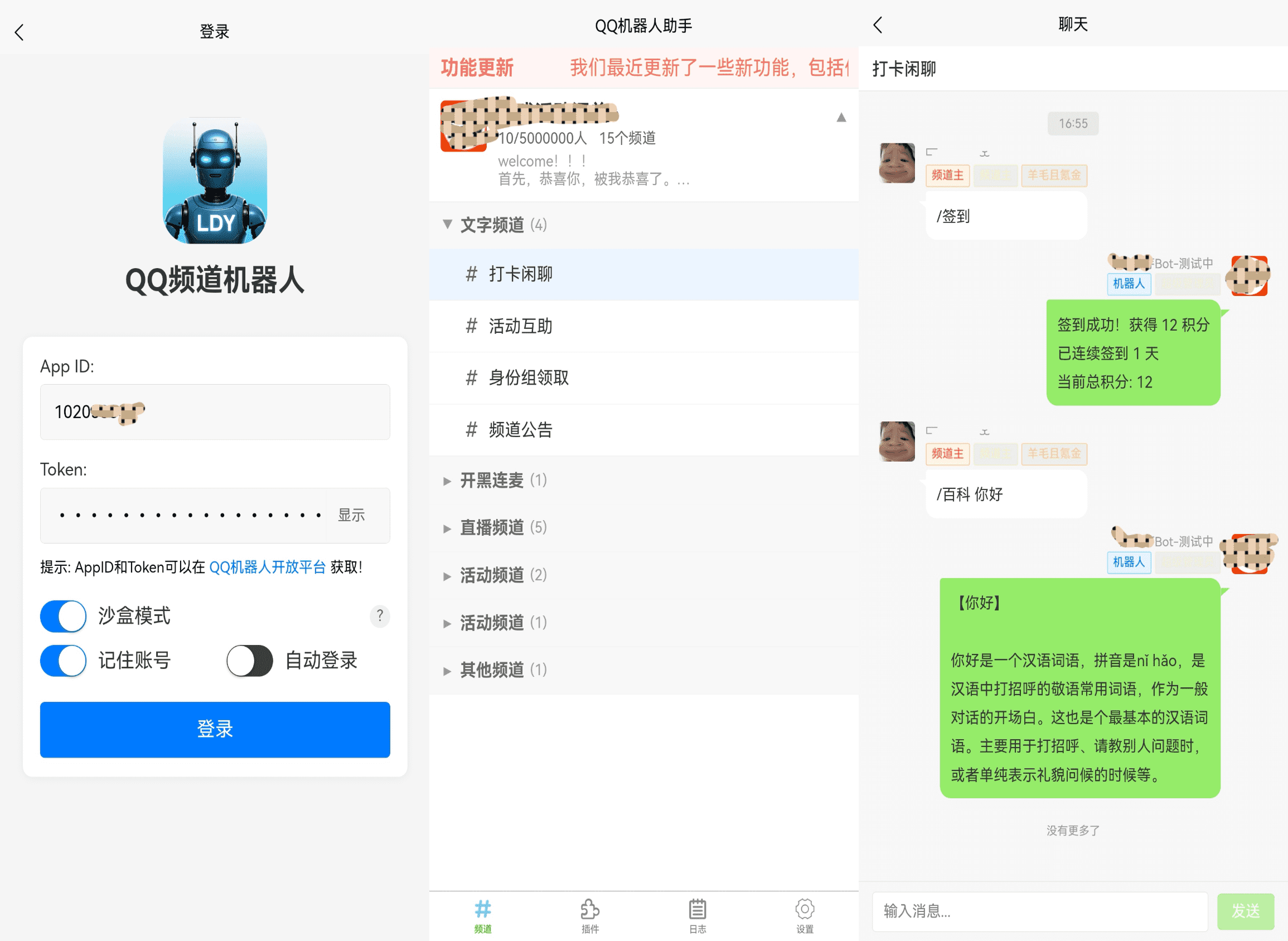Click the 签到成功 green reply bubble
The height and width of the screenshot is (941, 1288).
[1133, 352]
